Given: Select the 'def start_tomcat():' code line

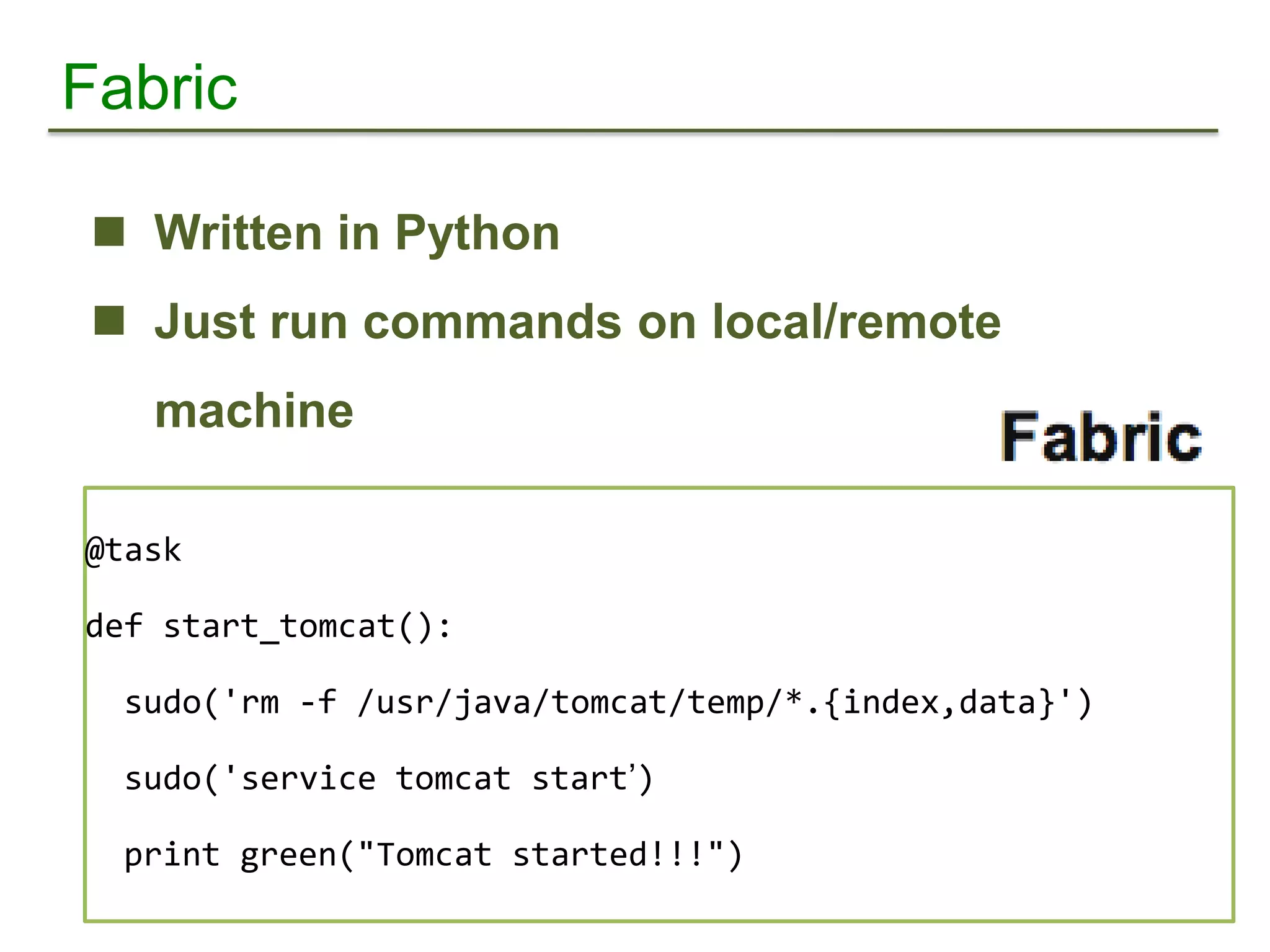Looking at the screenshot, I should [x=269, y=627].
